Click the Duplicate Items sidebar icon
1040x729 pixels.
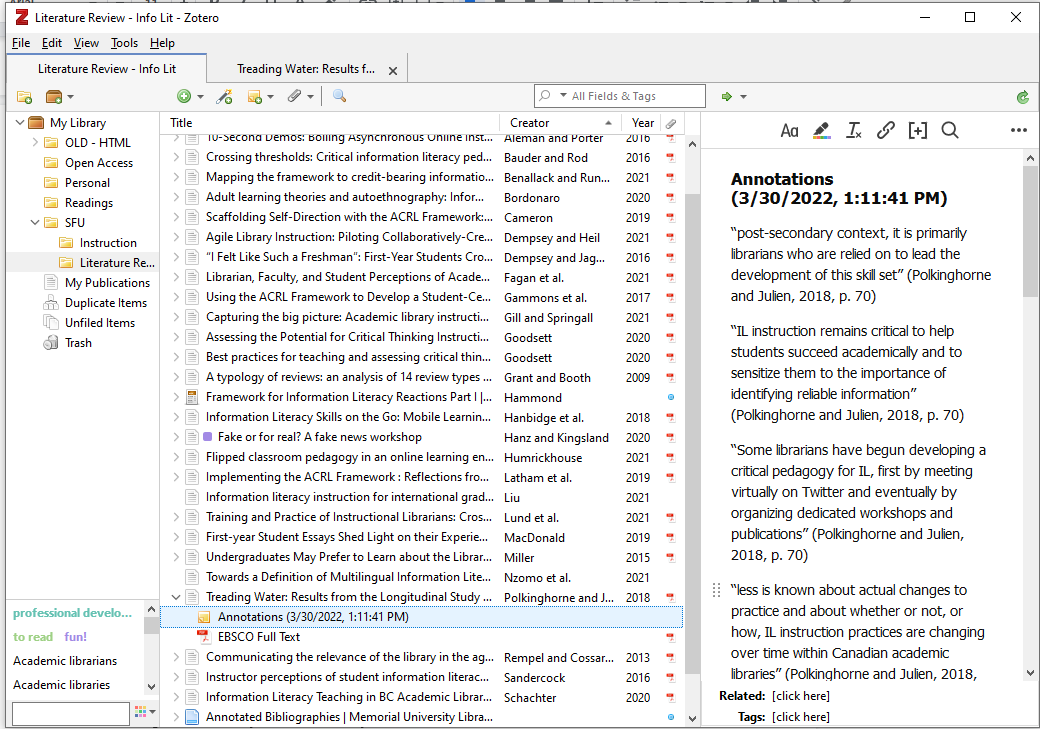[x=50, y=303]
